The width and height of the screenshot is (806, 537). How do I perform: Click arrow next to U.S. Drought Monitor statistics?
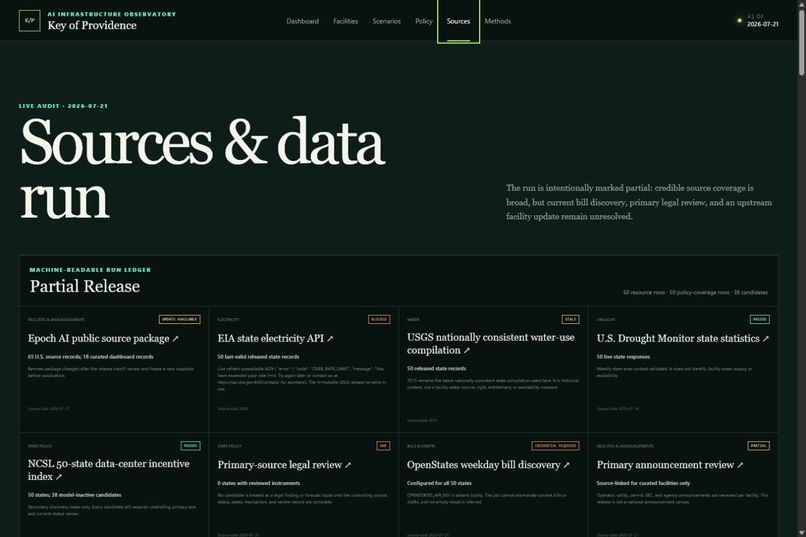(x=766, y=339)
